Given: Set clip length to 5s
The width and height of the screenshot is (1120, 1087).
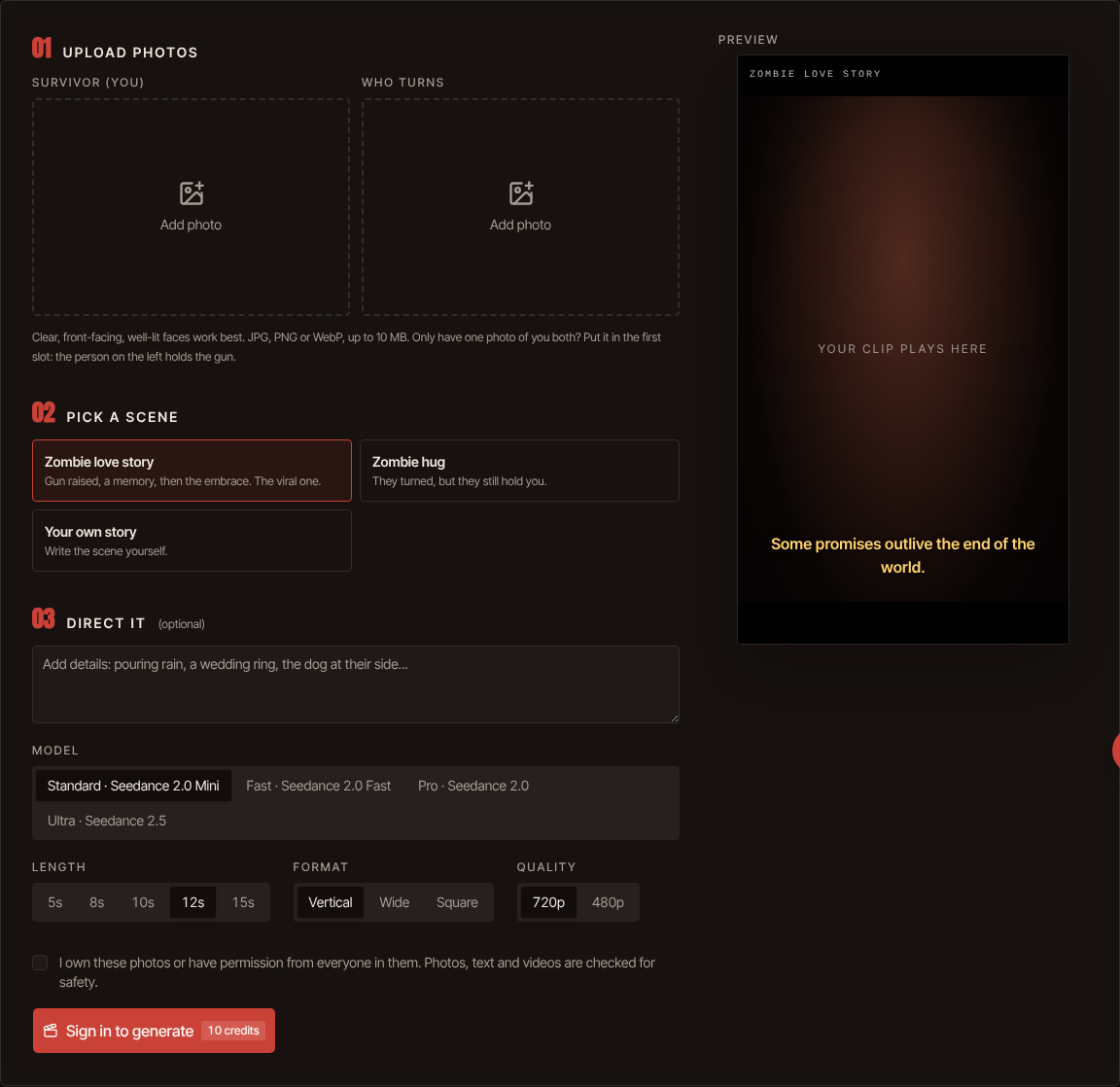Looking at the screenshot, I should [55, 902].
